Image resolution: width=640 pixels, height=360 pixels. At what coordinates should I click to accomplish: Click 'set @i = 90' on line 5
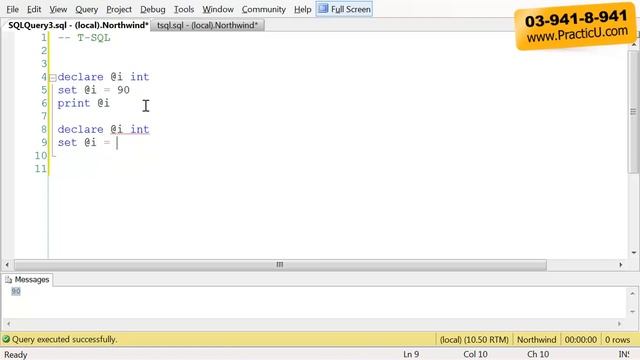pyautogui.click(x=93, y=90)
